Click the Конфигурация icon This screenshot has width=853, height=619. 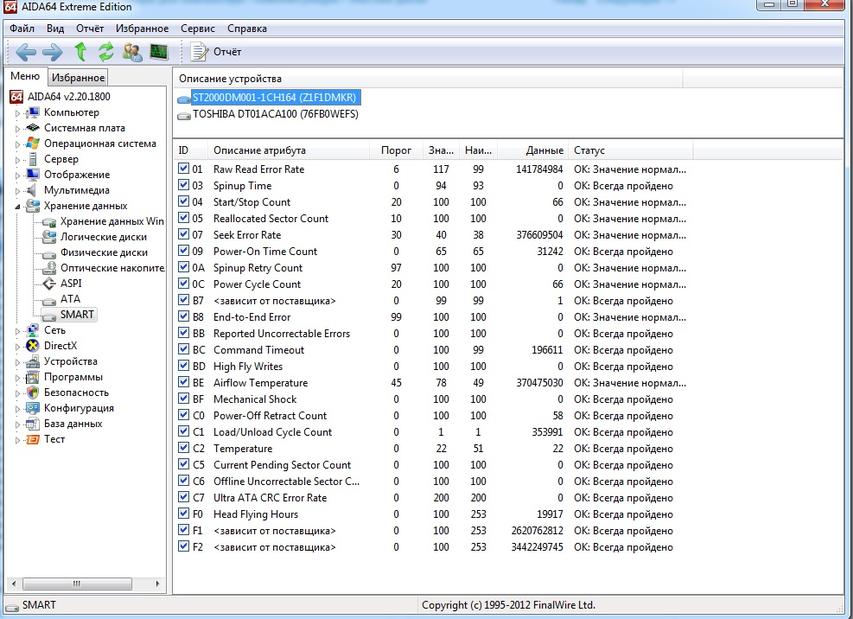(33, 408)
